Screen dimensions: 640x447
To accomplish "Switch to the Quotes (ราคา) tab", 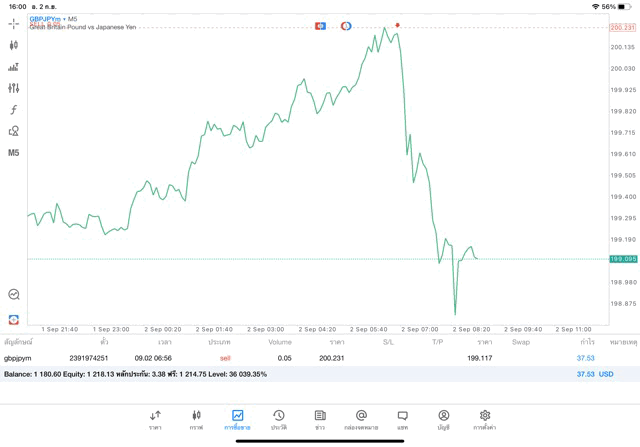I will (155, 419).
